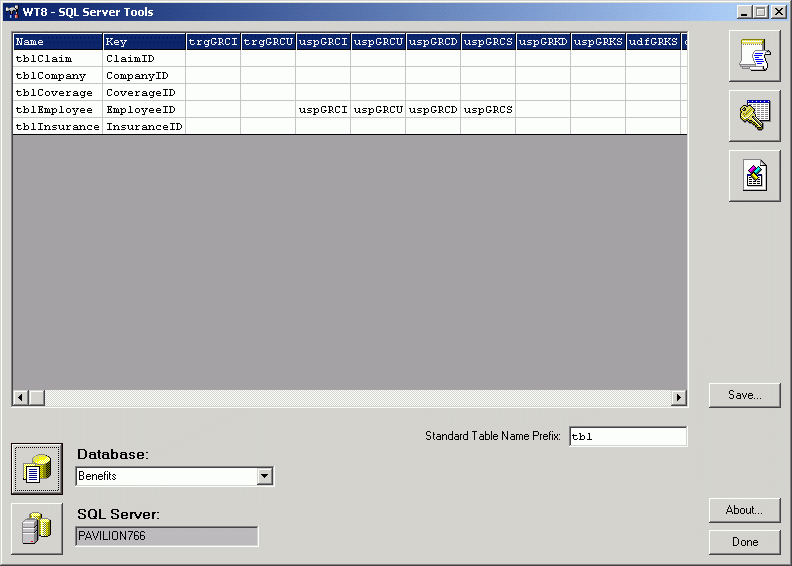Open the About... dialog
This screenshot has width=792, height=566.
744,510
